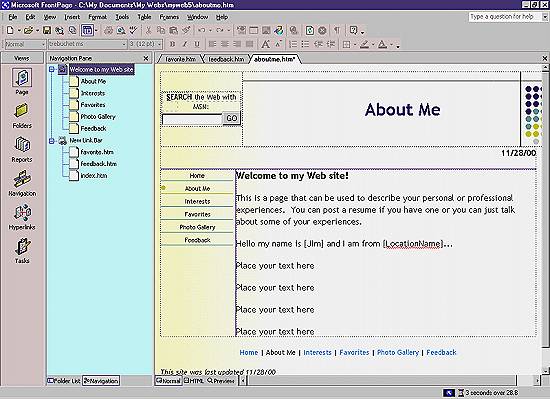550x399 pixels.
Task: Select the Navigation view icon in Views bar
Action: (22, 179)
